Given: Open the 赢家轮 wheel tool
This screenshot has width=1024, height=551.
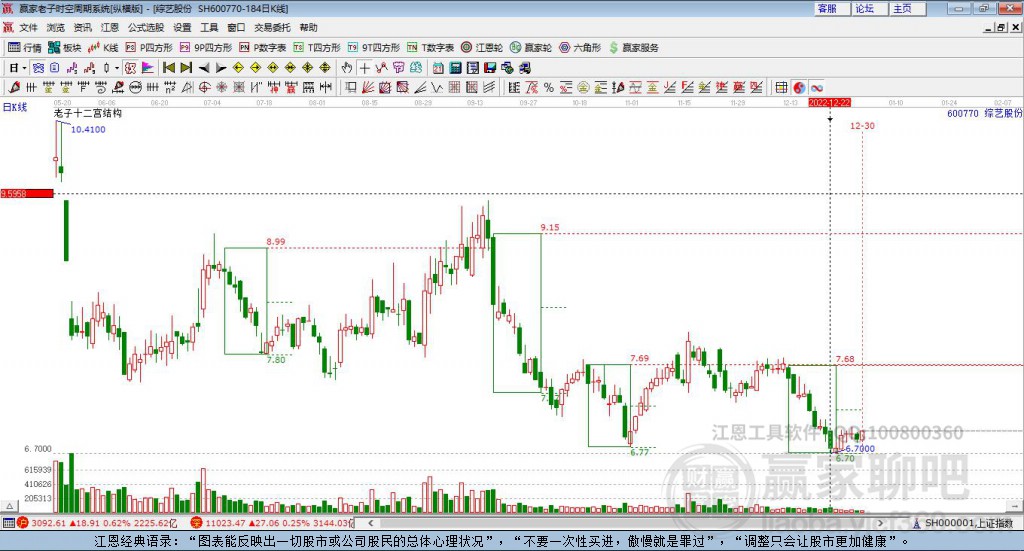Looking at the screenshot, I should (x=530, y=48).
